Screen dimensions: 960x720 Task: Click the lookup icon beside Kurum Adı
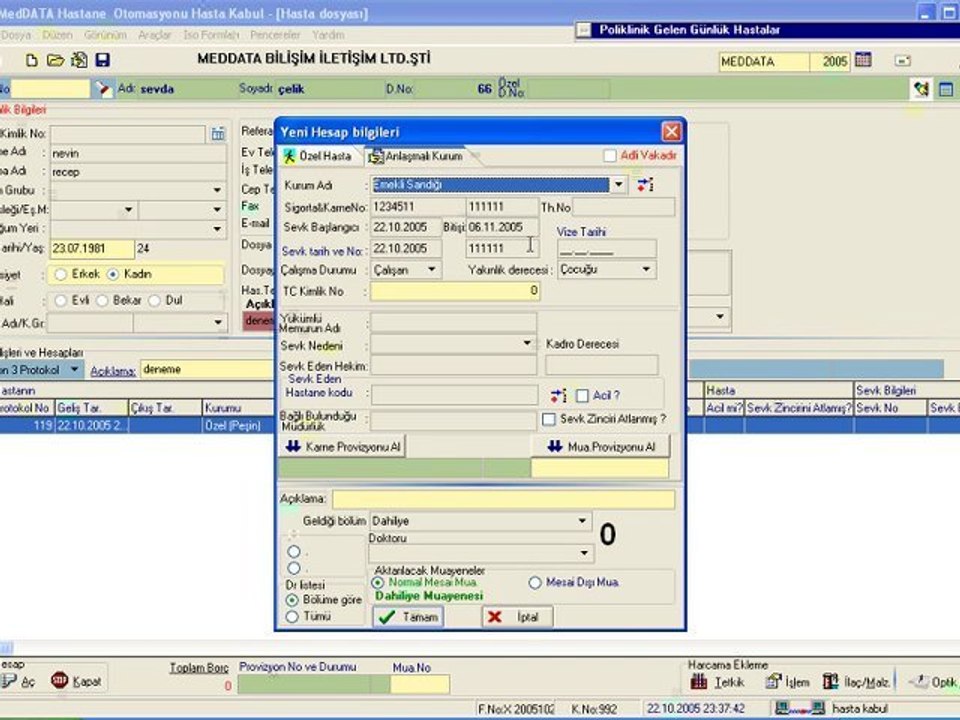(645, 184)
